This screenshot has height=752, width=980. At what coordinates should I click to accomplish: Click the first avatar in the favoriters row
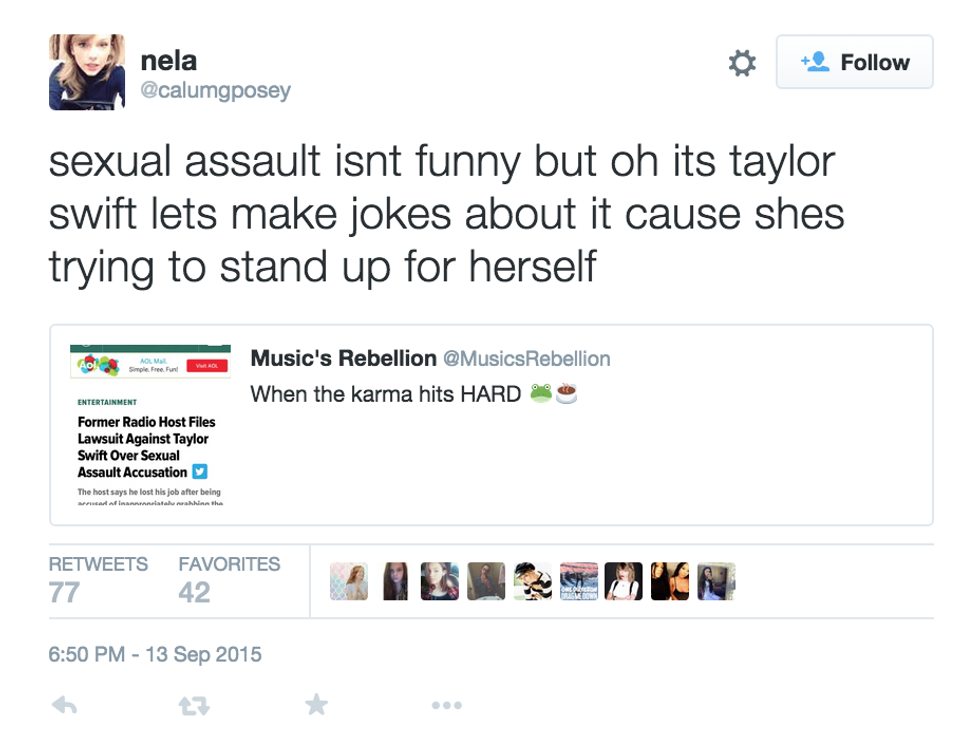[x=349, y=581]
